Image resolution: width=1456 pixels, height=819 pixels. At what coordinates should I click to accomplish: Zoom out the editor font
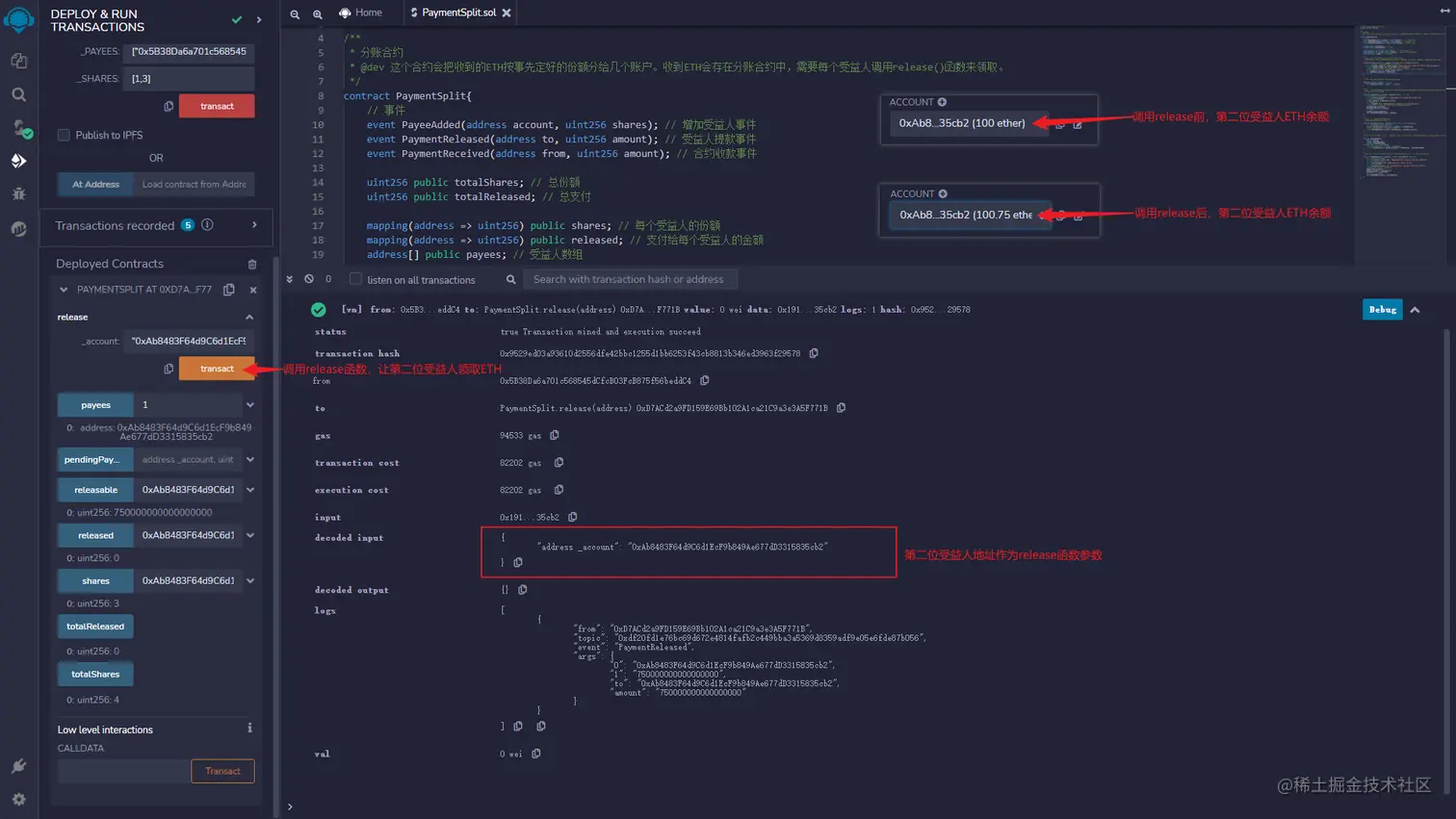pyautogui.click(x=295, y=13)
